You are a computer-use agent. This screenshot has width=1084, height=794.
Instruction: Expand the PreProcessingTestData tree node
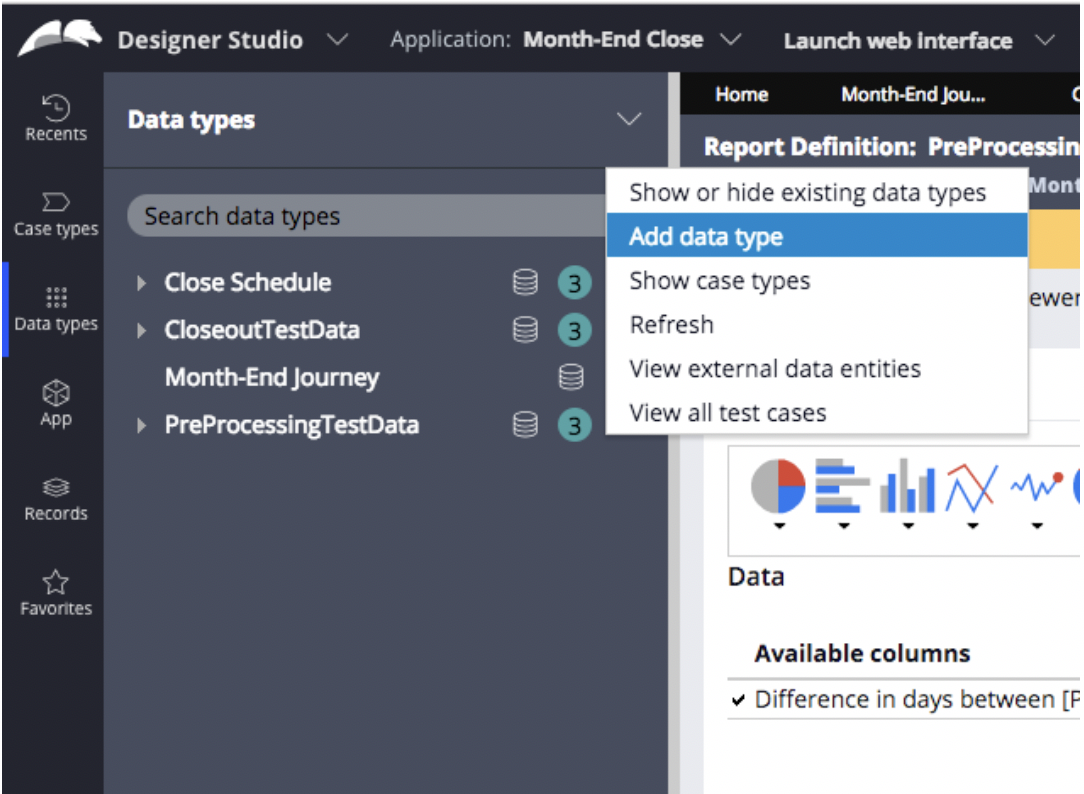click(x=141, y=425)
